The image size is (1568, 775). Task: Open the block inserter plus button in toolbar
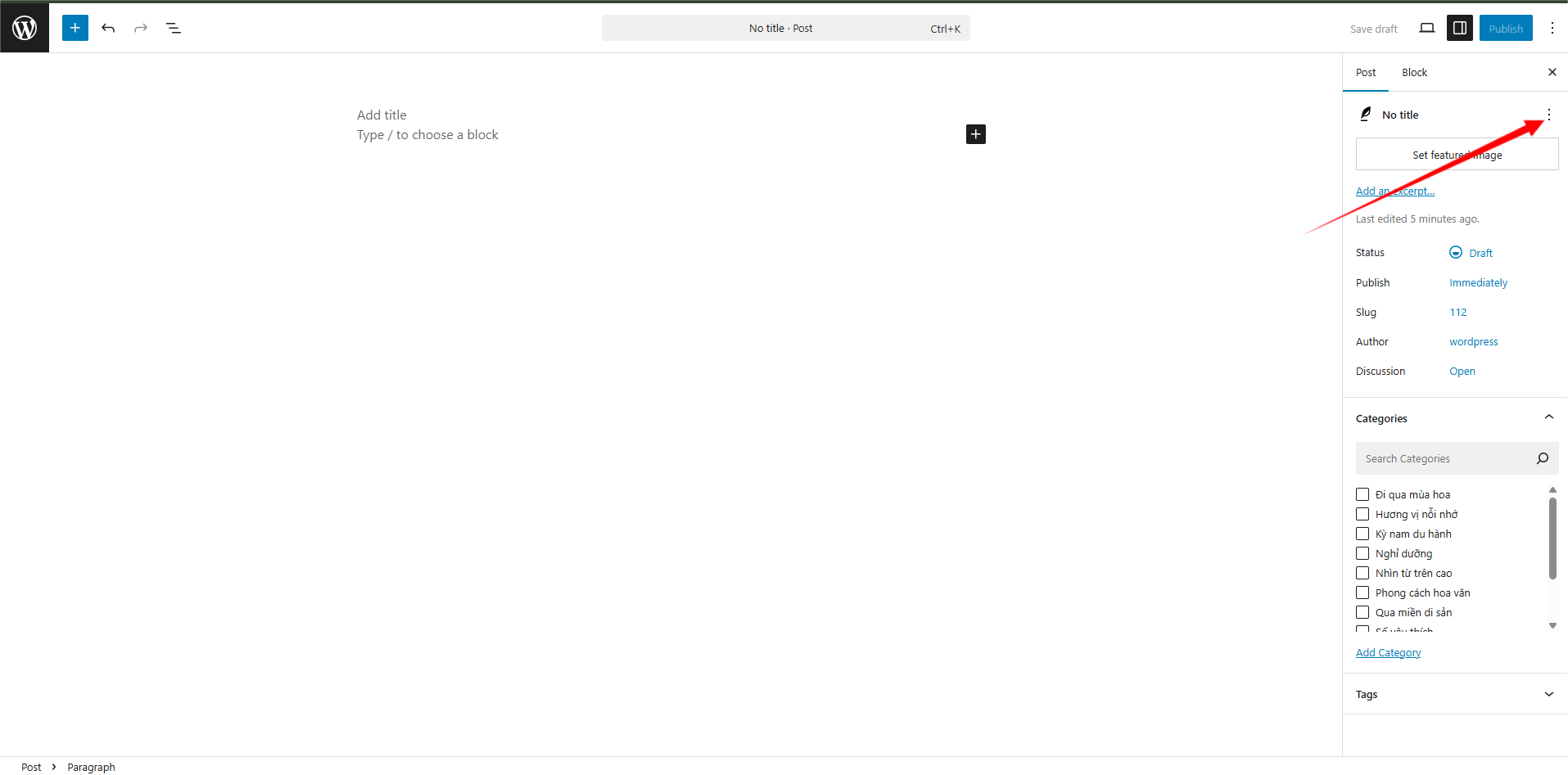pyautogui.click(x=75, y=28)
